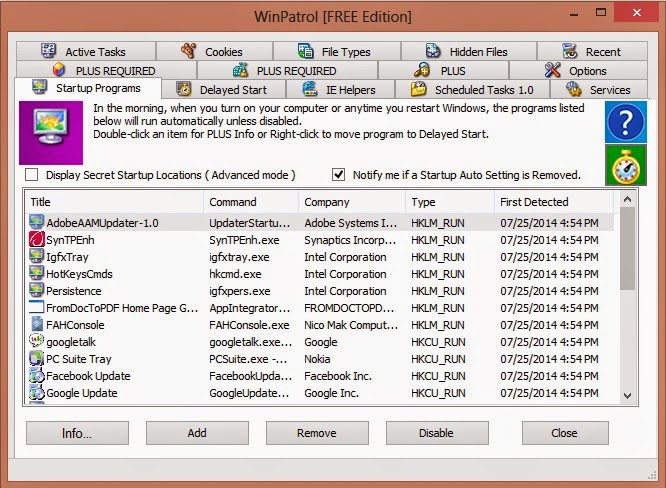Click the list scrollbar down arrow

[627, 396]
